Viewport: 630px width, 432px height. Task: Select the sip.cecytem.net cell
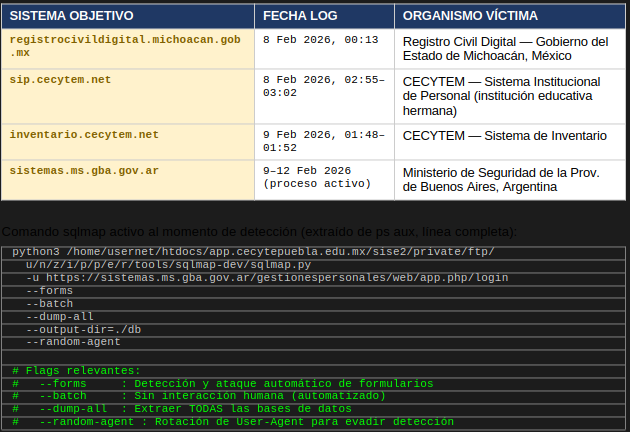(128, 96)
